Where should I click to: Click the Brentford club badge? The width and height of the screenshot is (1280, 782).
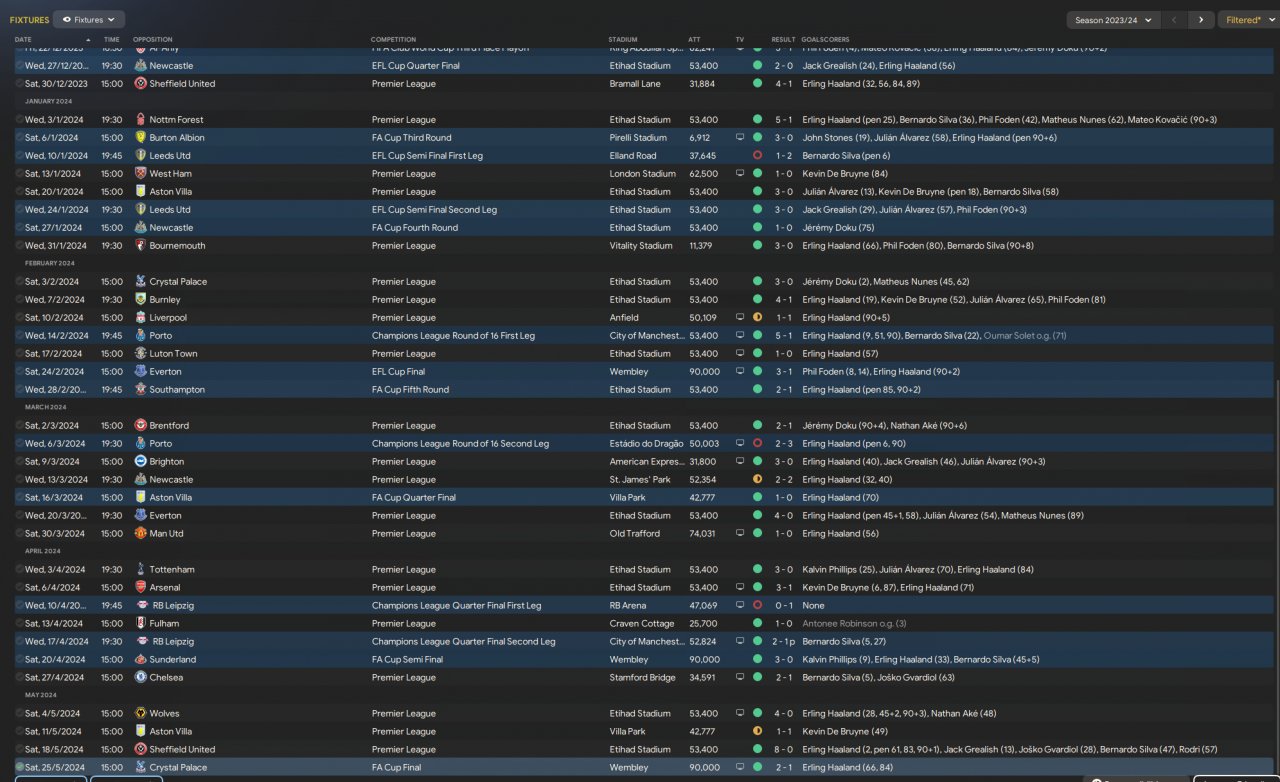point(140,426)
